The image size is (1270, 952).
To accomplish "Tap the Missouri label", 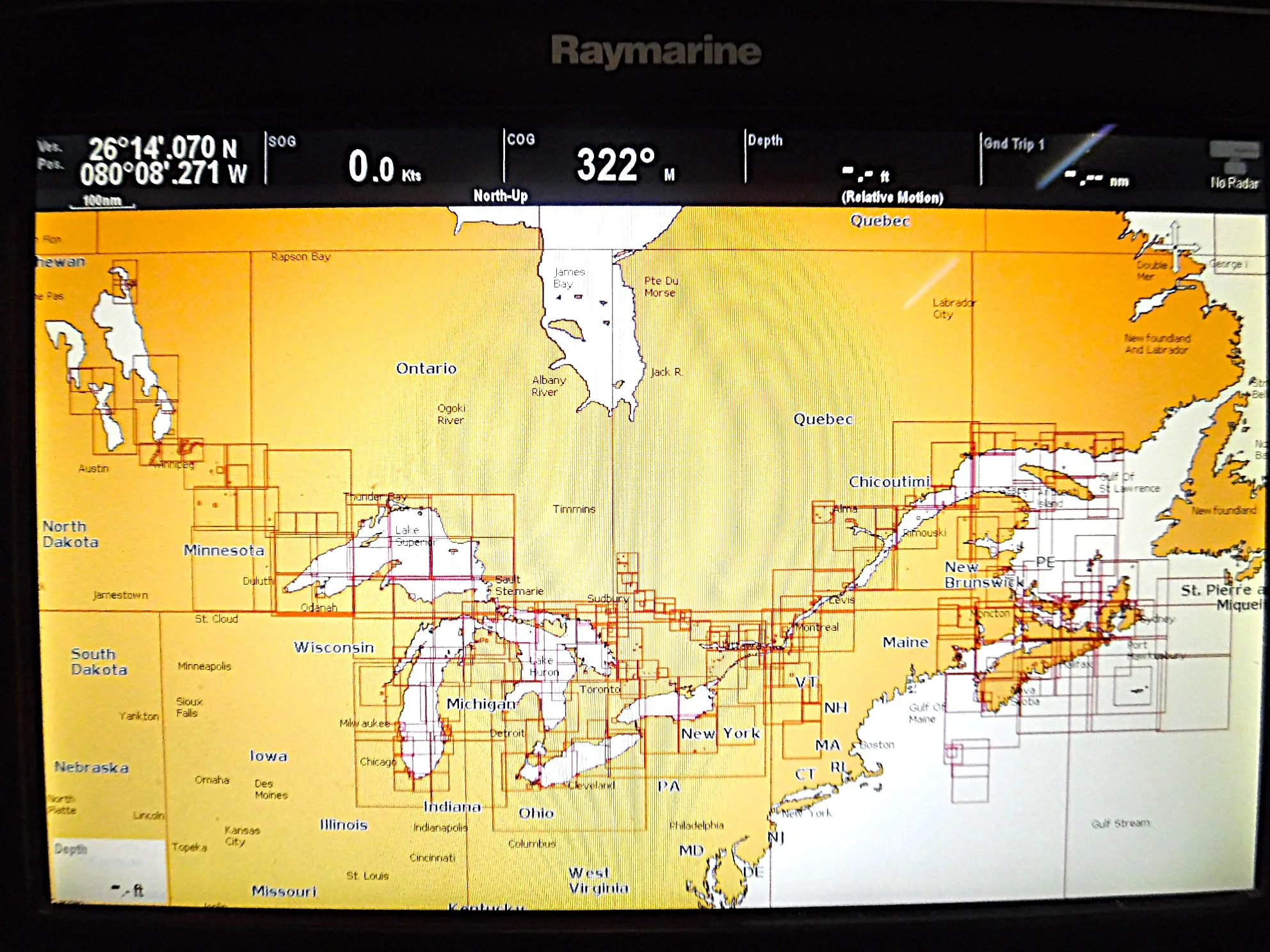I will coord(284,891).
